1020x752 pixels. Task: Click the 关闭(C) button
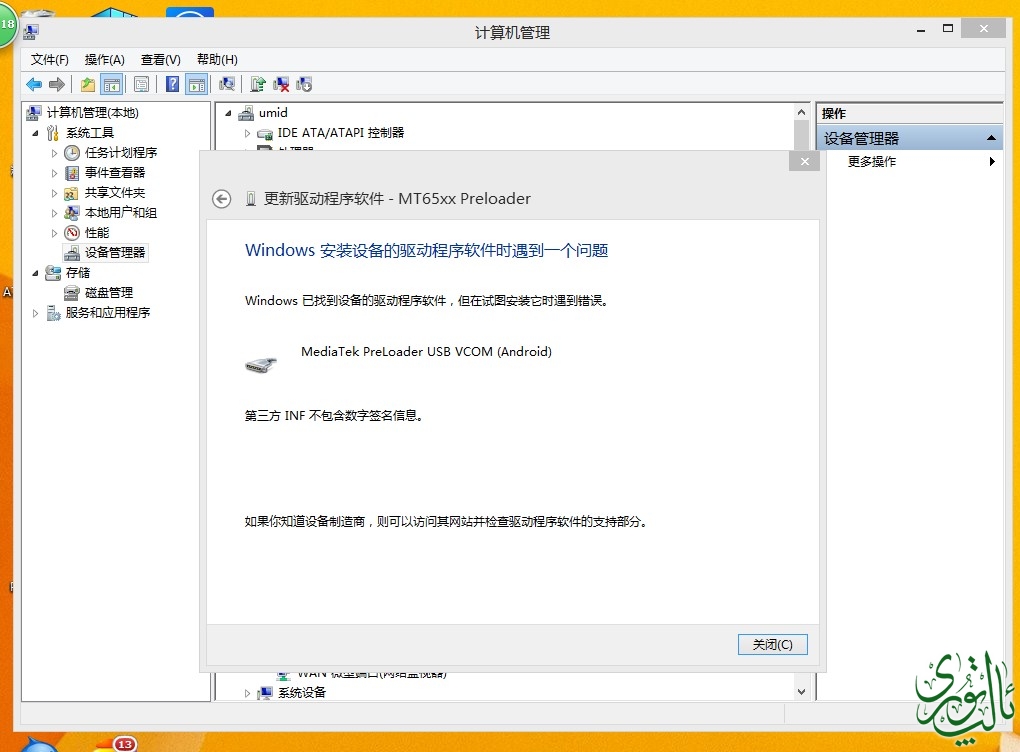pos(772,644)
